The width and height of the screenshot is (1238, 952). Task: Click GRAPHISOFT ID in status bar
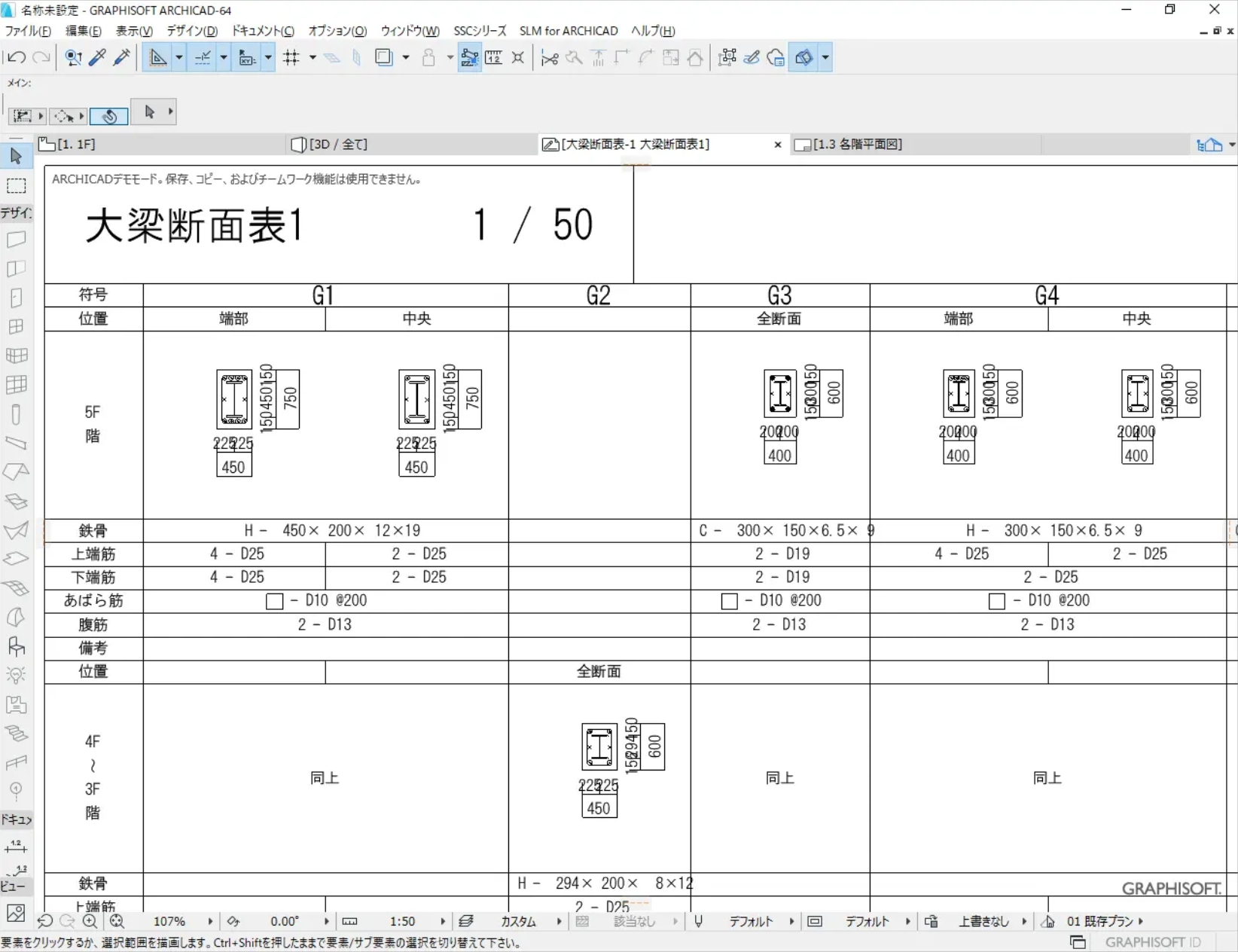point(1153,942)
